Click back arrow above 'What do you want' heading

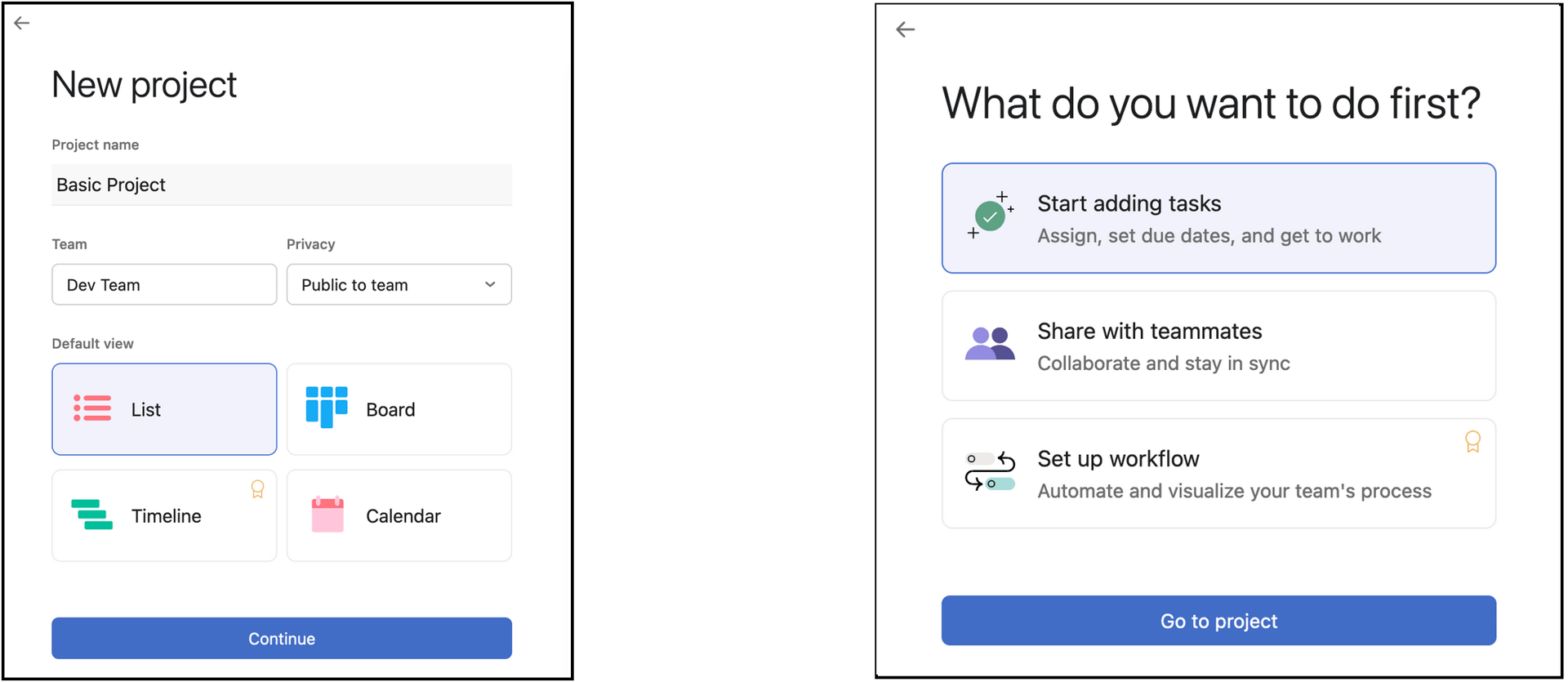tap(905, 30)
